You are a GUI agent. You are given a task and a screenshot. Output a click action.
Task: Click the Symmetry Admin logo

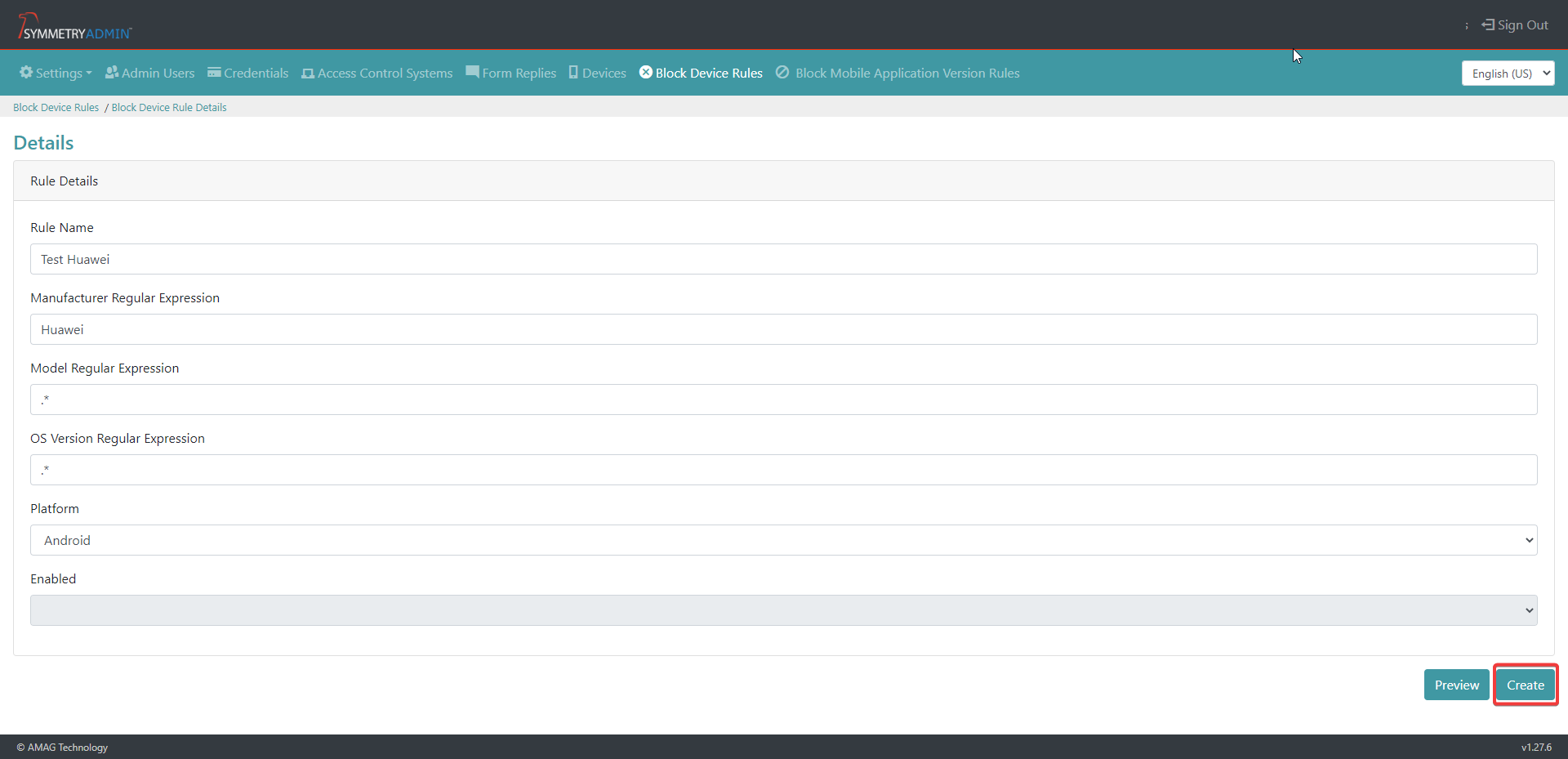pos(74,26)
